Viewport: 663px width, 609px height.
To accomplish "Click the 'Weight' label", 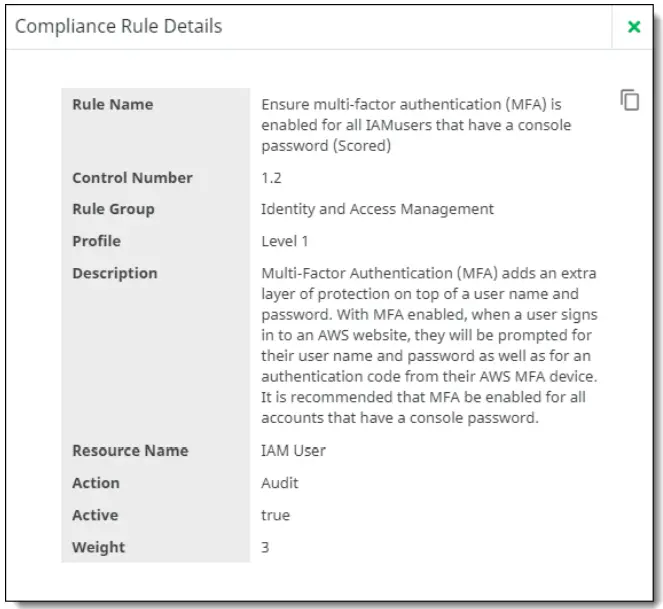I will [x=99, y=547].
